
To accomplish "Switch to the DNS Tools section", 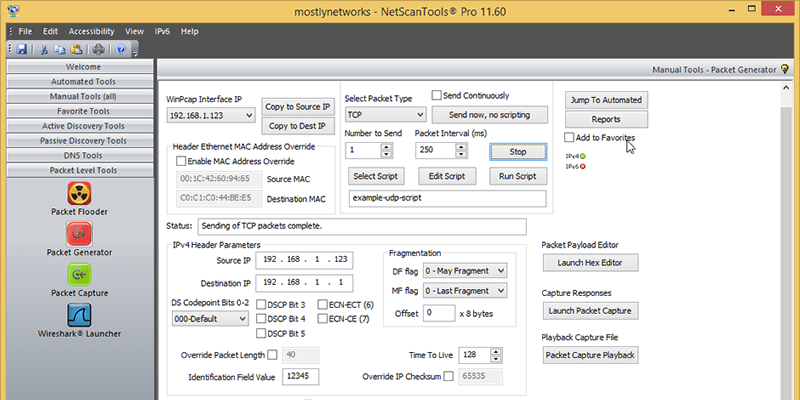I will pos(77,156).
